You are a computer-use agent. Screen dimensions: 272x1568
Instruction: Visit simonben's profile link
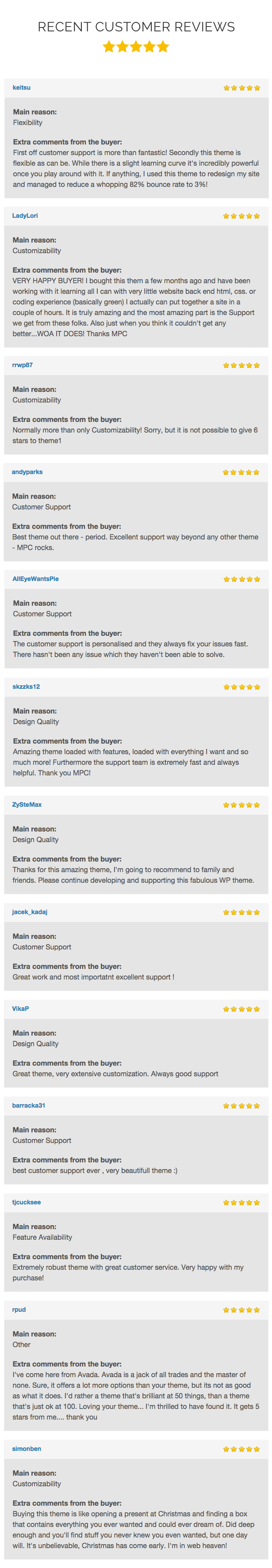click(x=27, y=1449)
